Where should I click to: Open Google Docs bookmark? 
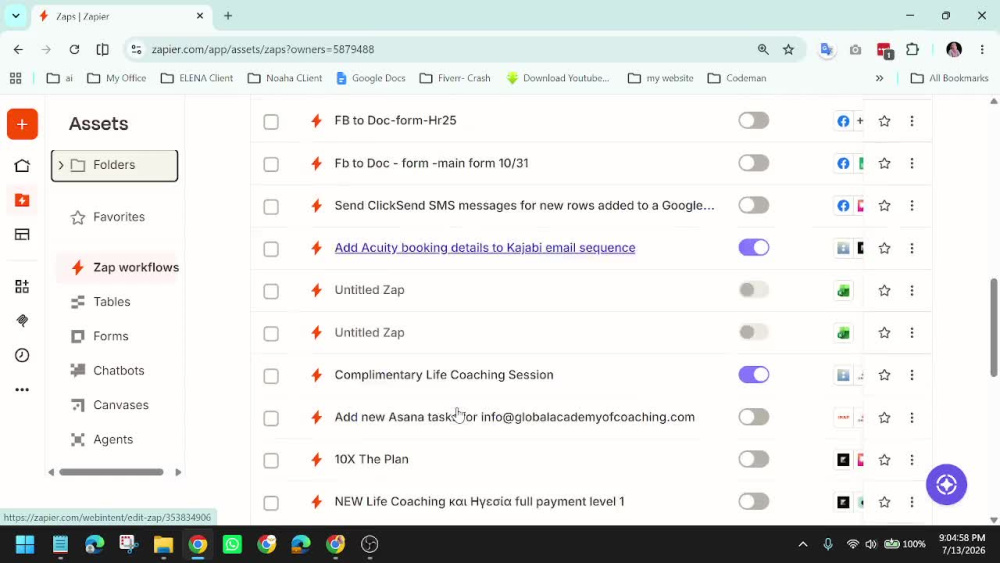pyautogui.click(x=371, y=78)
